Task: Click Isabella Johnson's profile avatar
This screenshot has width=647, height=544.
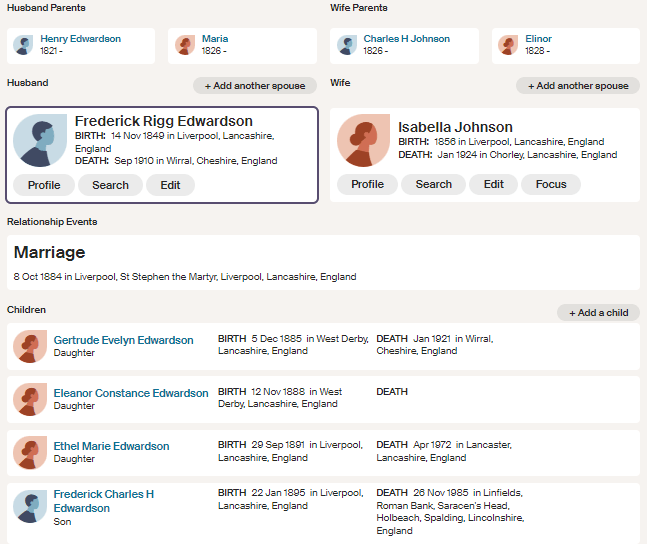Action: click(364, 141)
